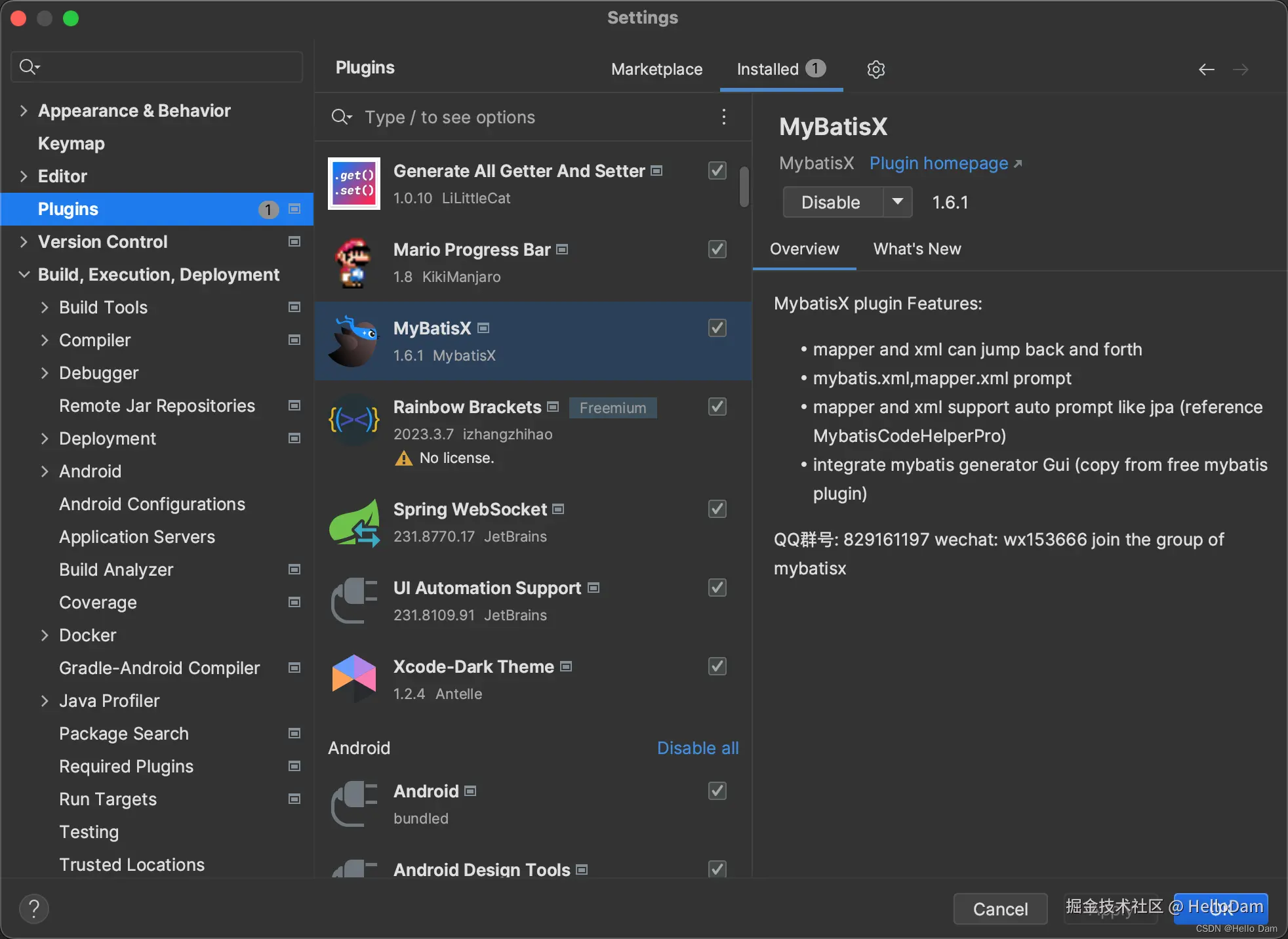Click the Mario Progress Bar plugin icon
This screenshot has height=939, width=1288.
click(x=353, y=262)
